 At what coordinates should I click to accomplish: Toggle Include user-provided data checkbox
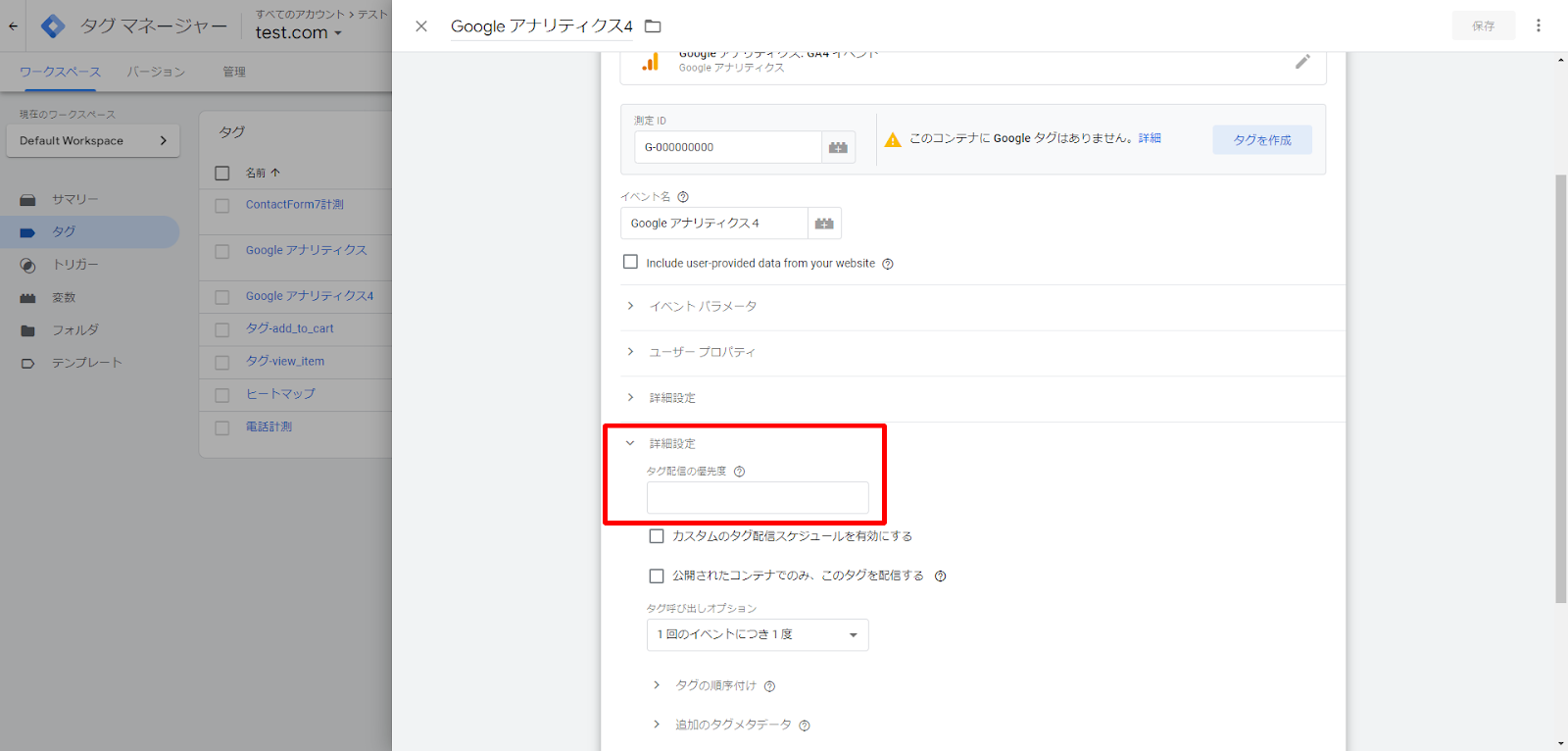[x=630, y=262]
